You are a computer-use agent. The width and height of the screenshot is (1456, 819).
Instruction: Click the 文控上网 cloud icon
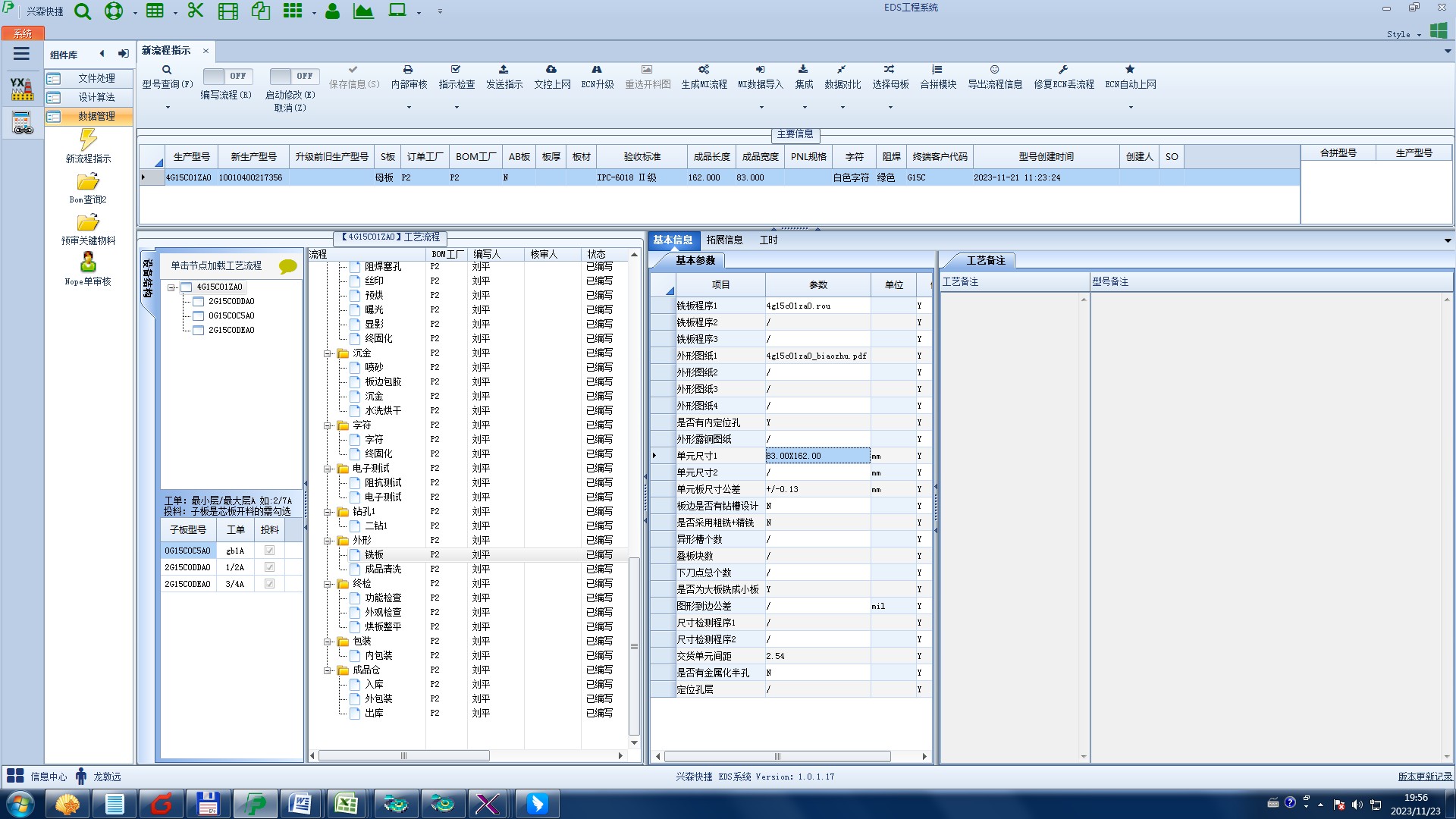click(551, 70)
